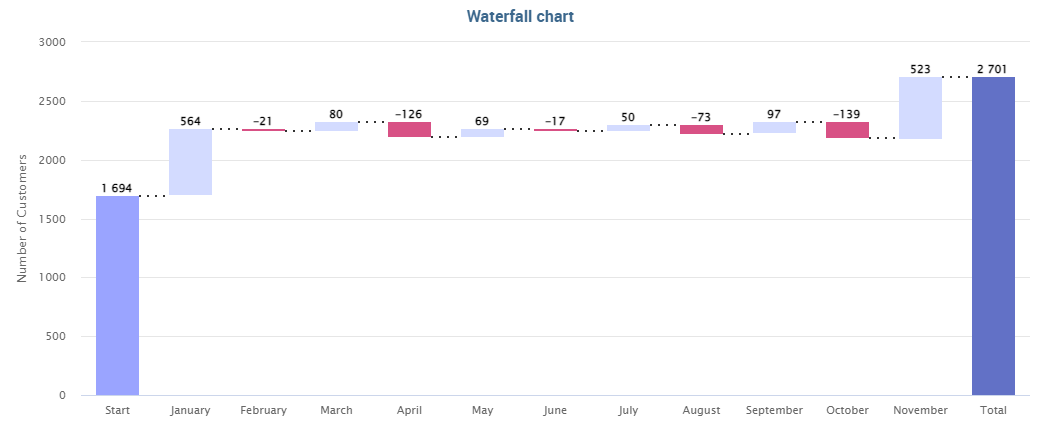The height and width of the screenshot is (448, 1041).
Task: Click the 3000 y-axis tick label
Action: click(x=54, y=42)
